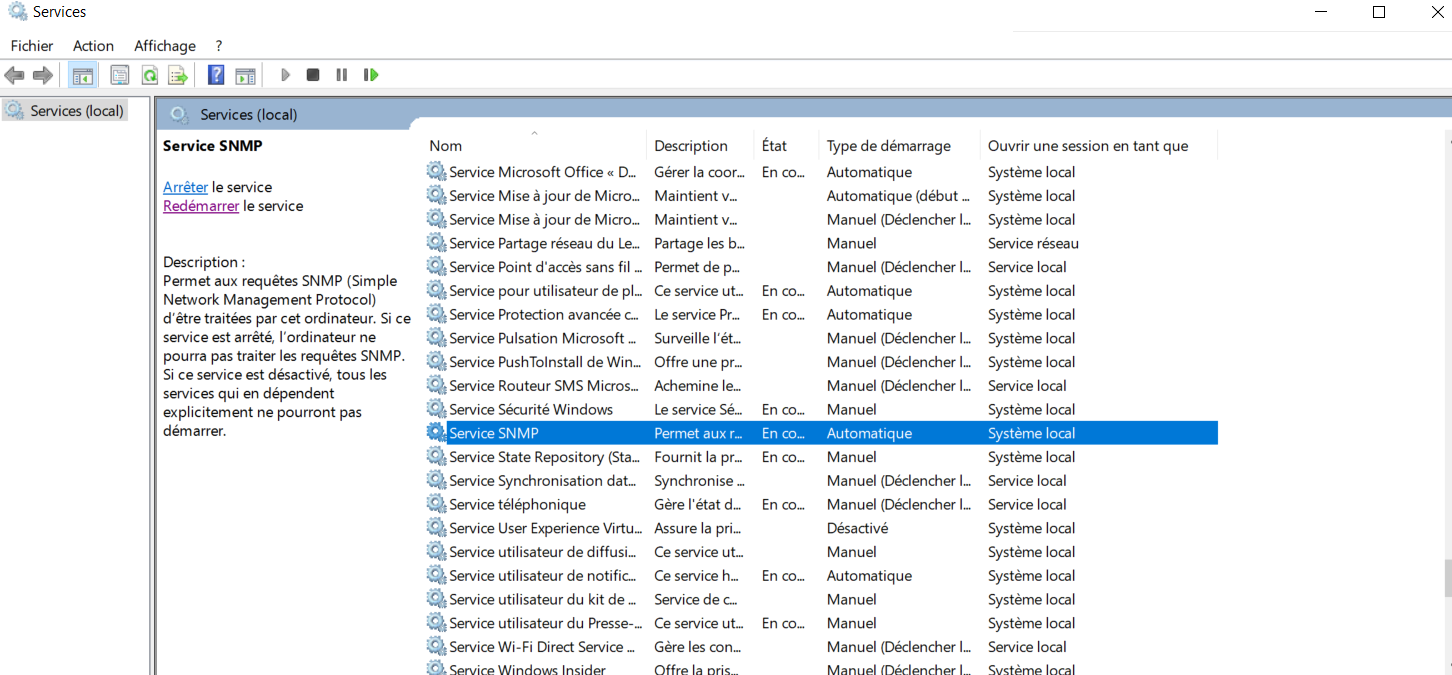Sort by the État column header
Screen dimensions: 1452x675
tap(774, 146)
